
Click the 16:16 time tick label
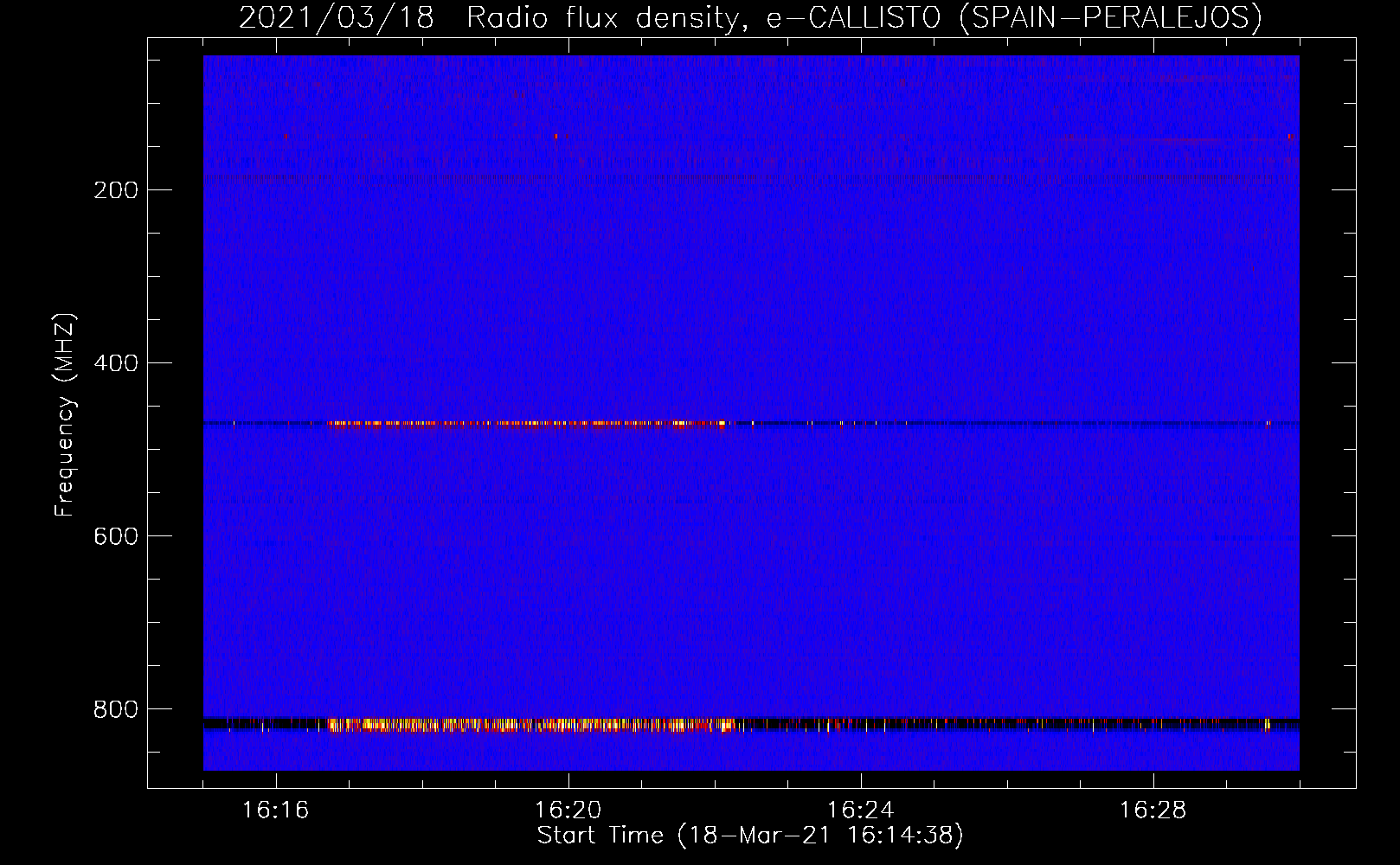276,811
